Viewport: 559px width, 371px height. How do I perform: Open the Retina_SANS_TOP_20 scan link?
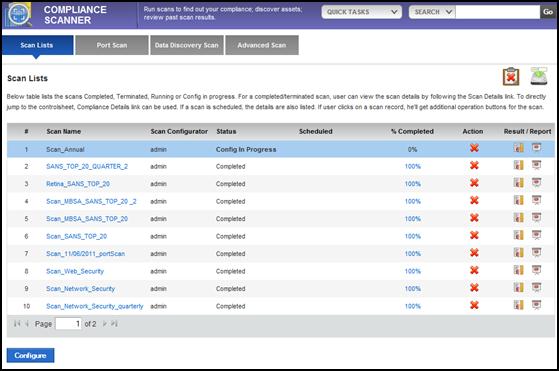(78, 184)
